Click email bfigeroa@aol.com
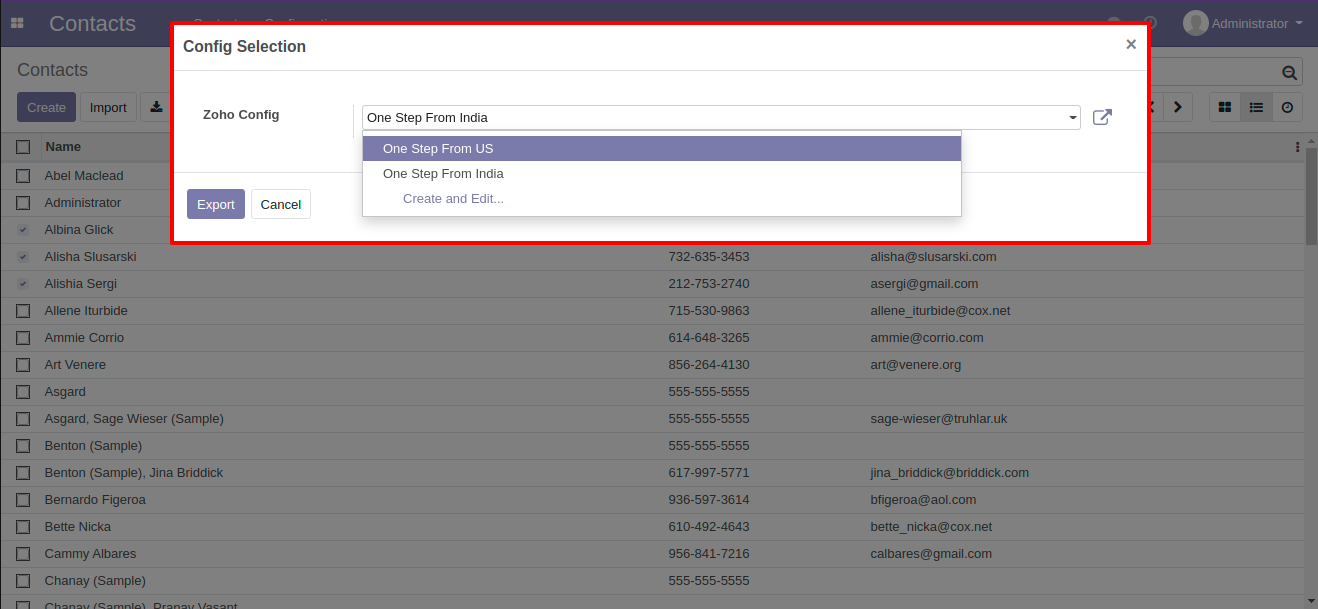The image size is (1318, 609). tap(923, 500)
